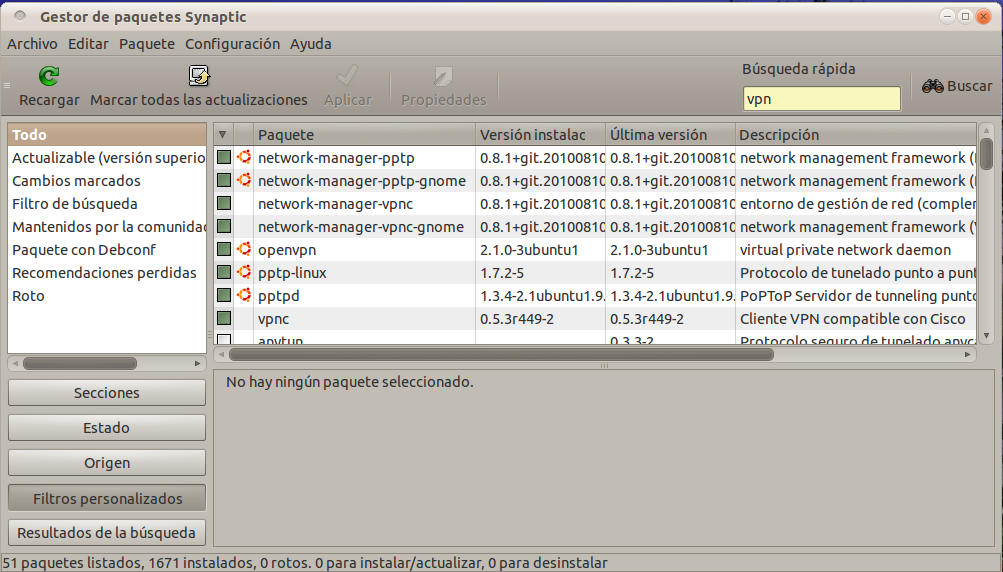Click filter list horizontal scrollbar thumb

pyautogui.click(x=80, y=363)
